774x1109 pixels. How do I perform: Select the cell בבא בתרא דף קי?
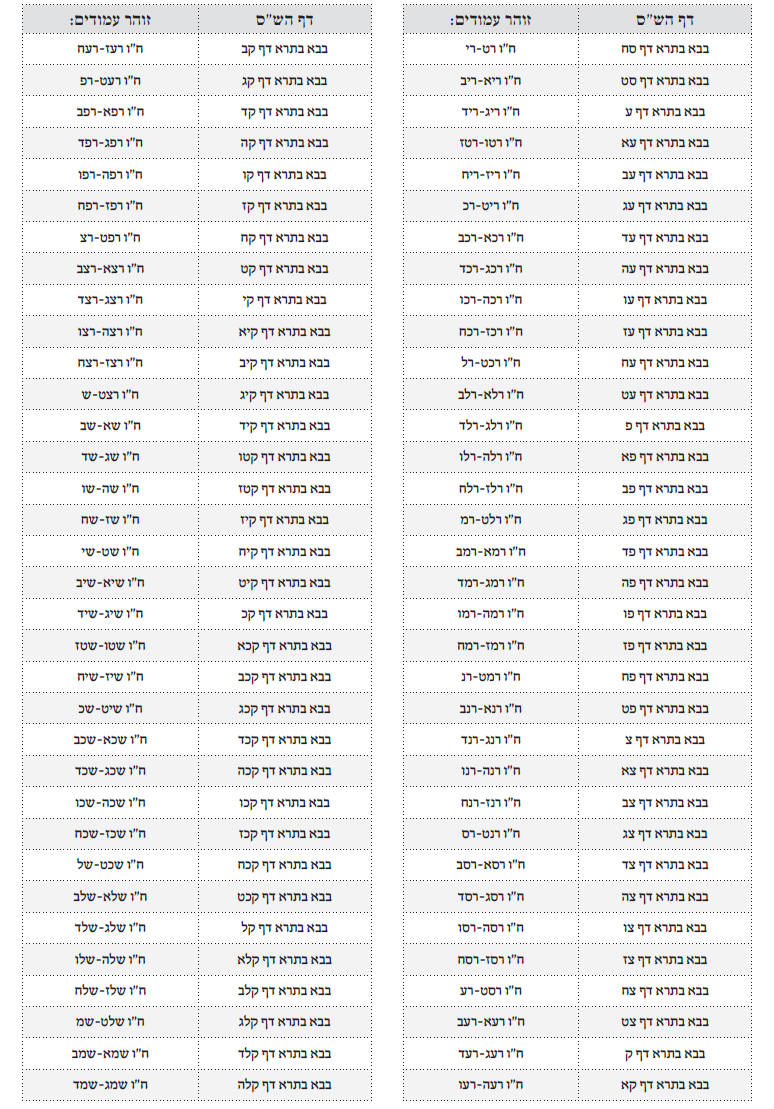tap(284, 300)
